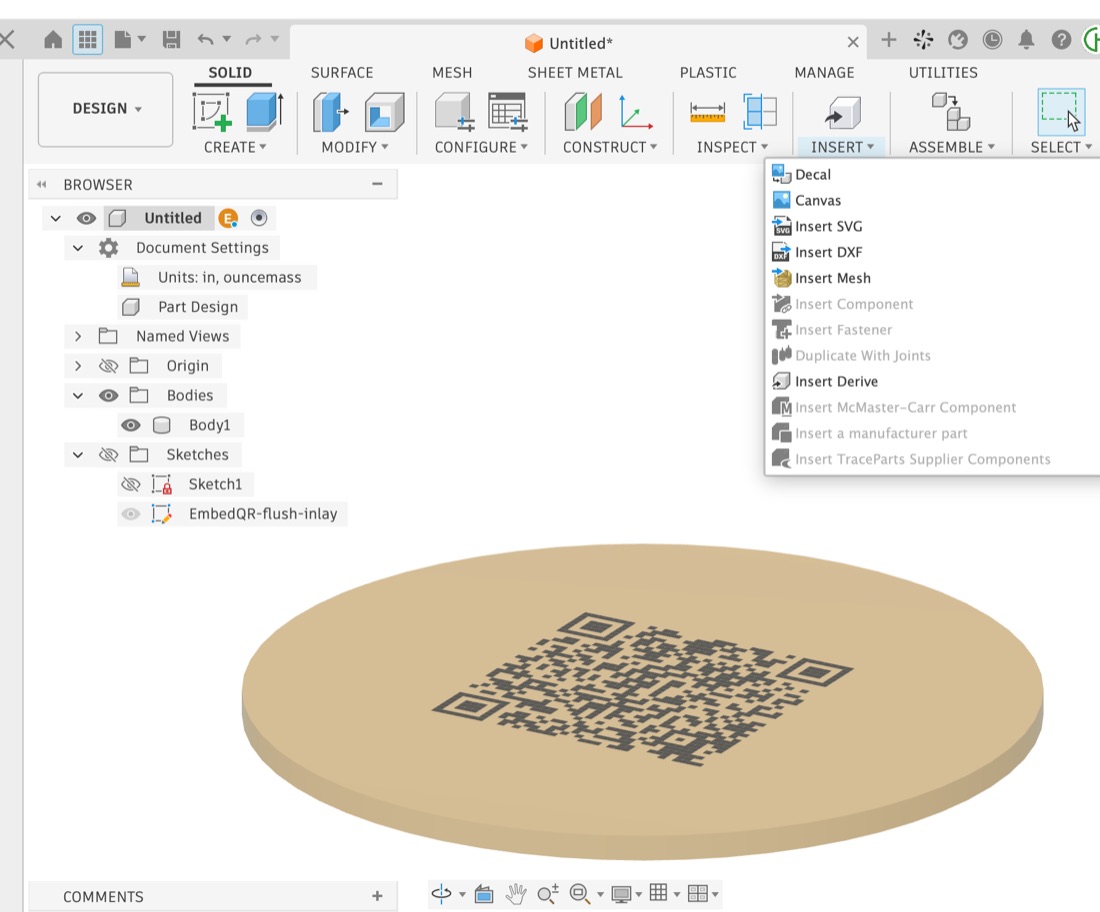Hide Body1 with its eye icon
Viewport: 1100px width, 912px height.
pos(130,425)
